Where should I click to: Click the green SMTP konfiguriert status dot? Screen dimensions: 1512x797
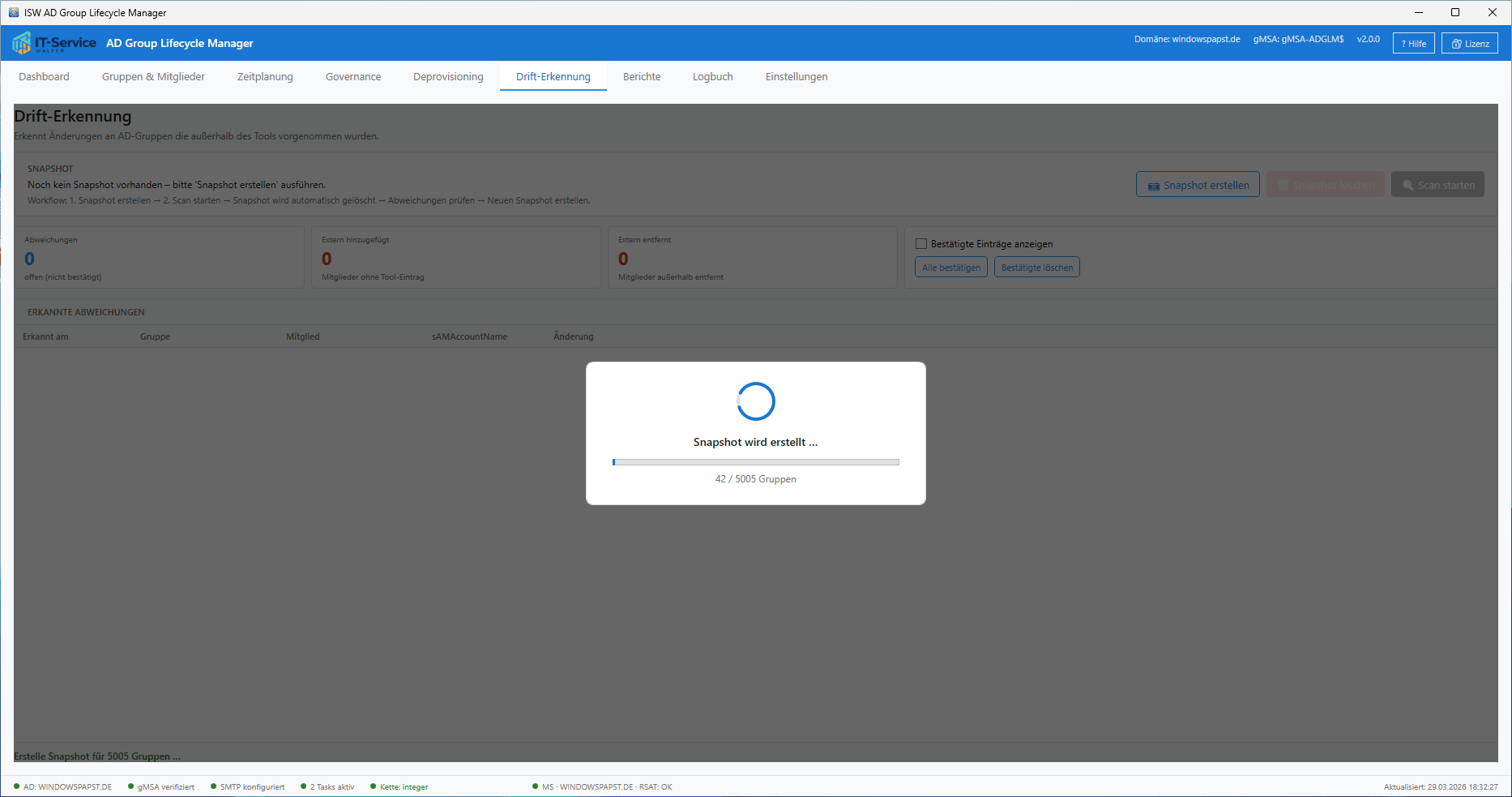point(213,786)
